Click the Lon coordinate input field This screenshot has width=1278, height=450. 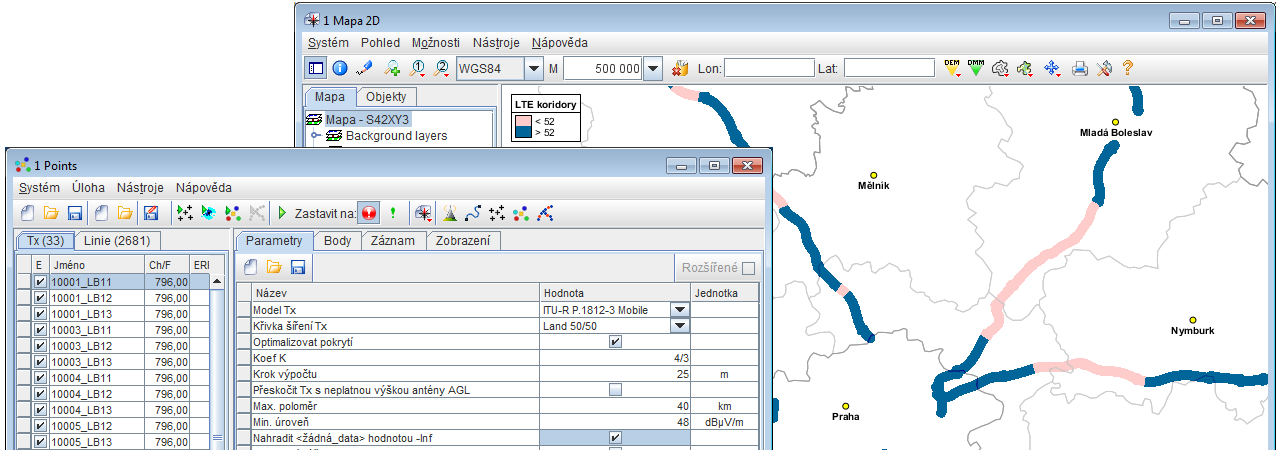[x=769, y=68]
